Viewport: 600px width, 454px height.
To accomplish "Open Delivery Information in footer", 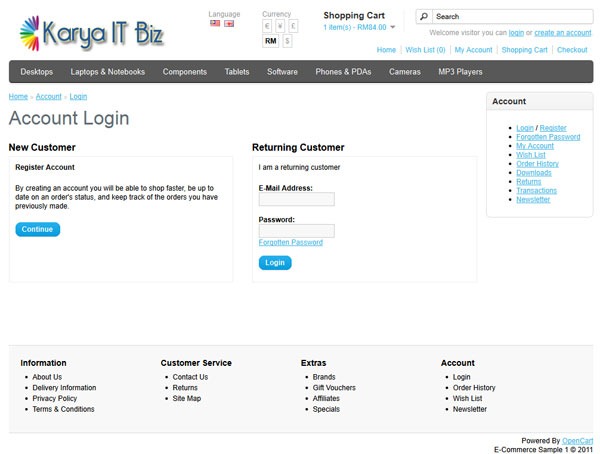I will tap(64, 388).
